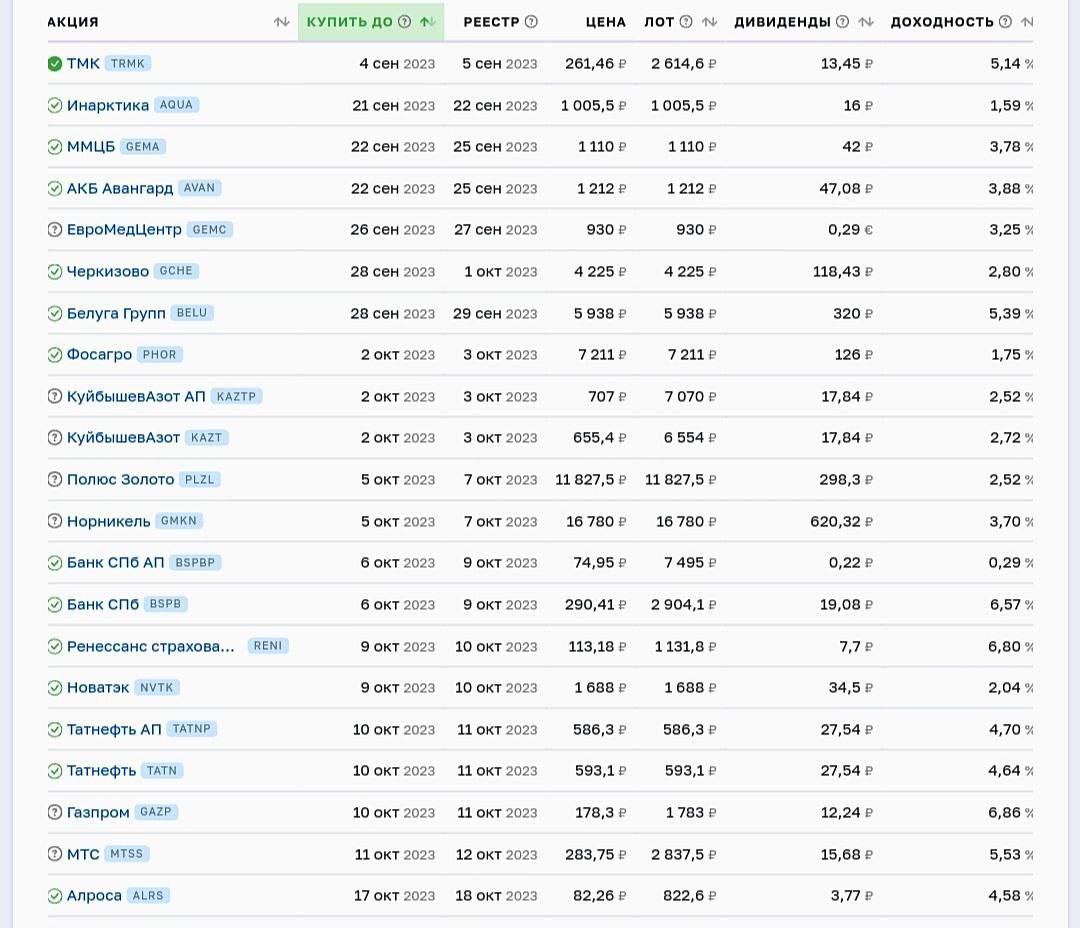Sort by ЛОТ using its arrows
Image resolution: width=1080 pixels, height=928 pixels.
pyautogui.click(x=709, y=22)
